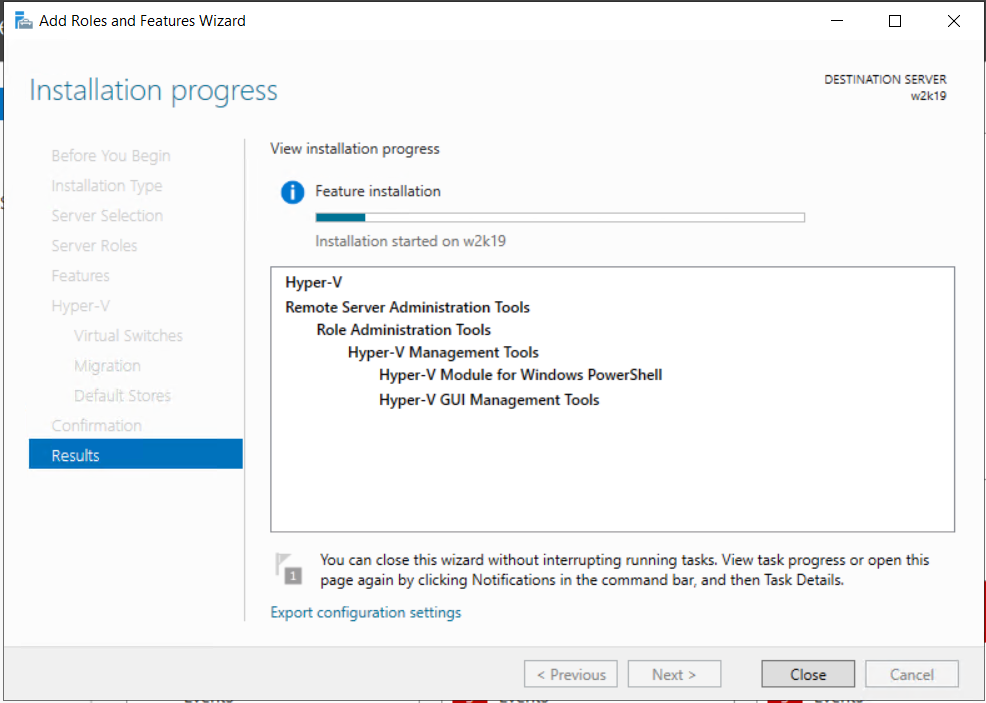986x703 pixels.
Task: Select the Server Selection step
Action: tap(107, 216)
